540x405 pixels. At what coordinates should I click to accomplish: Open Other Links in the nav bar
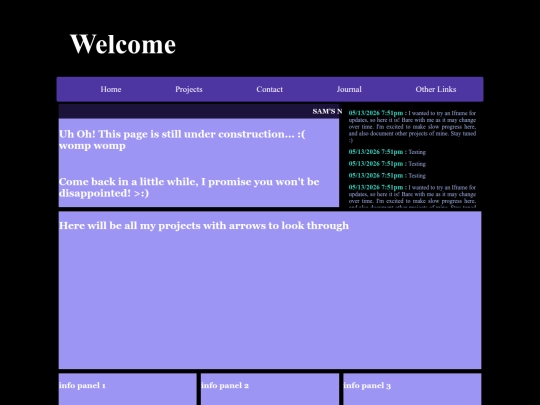coord(436,90)
